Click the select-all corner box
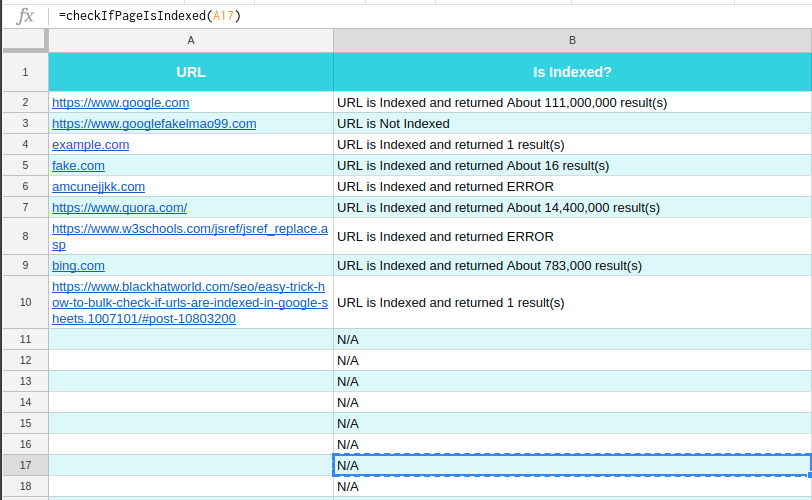 click(x=25, y=40)
